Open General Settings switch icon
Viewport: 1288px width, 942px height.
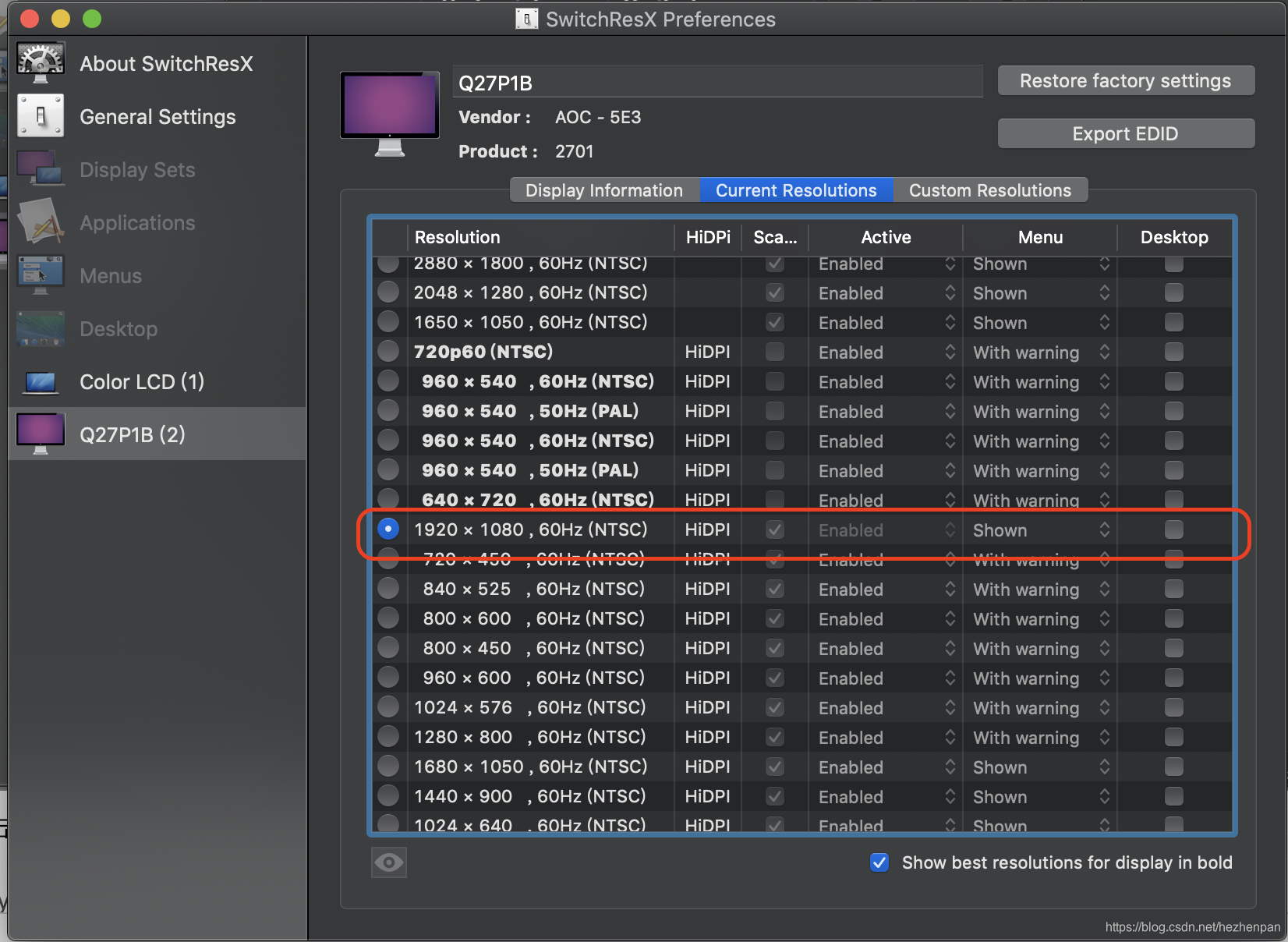pyautogui.click(x=41, y=116)
